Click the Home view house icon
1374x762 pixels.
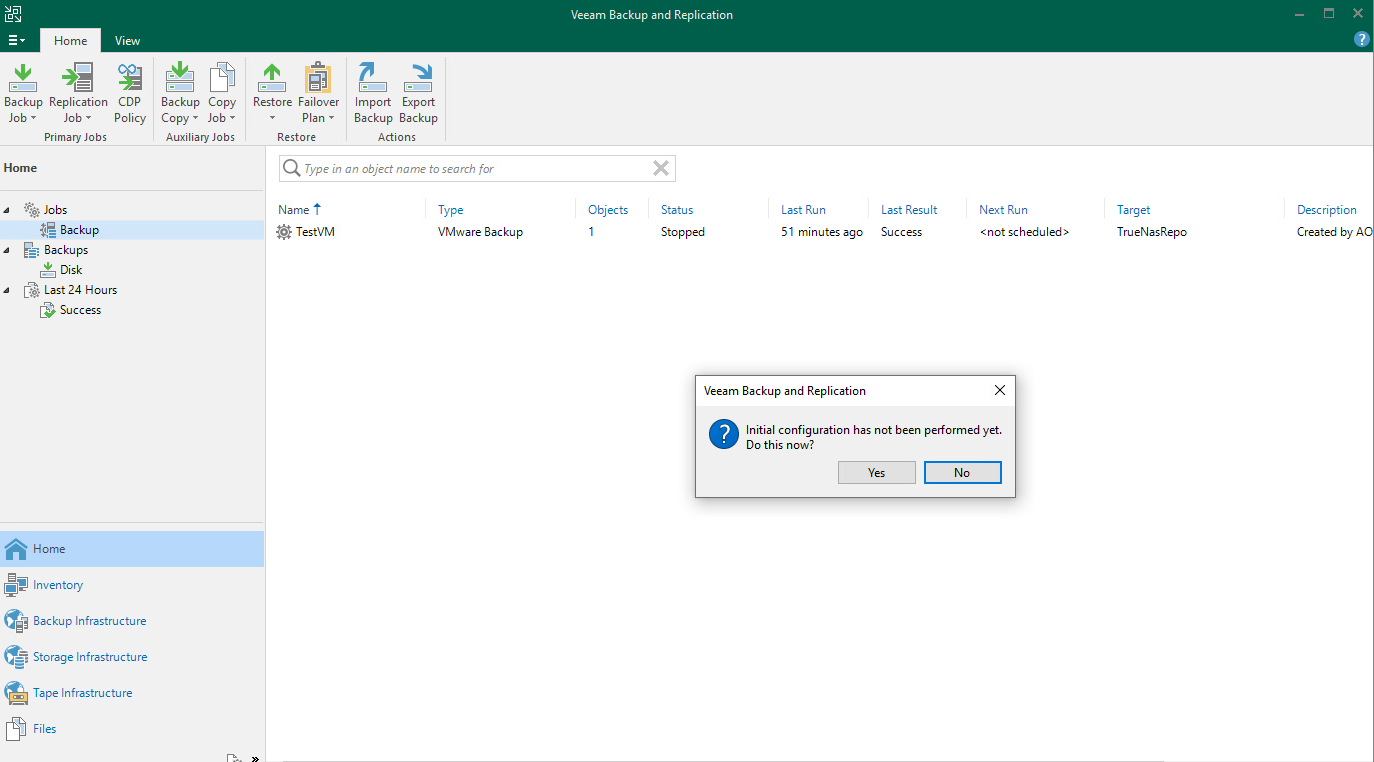coord(16,549)
